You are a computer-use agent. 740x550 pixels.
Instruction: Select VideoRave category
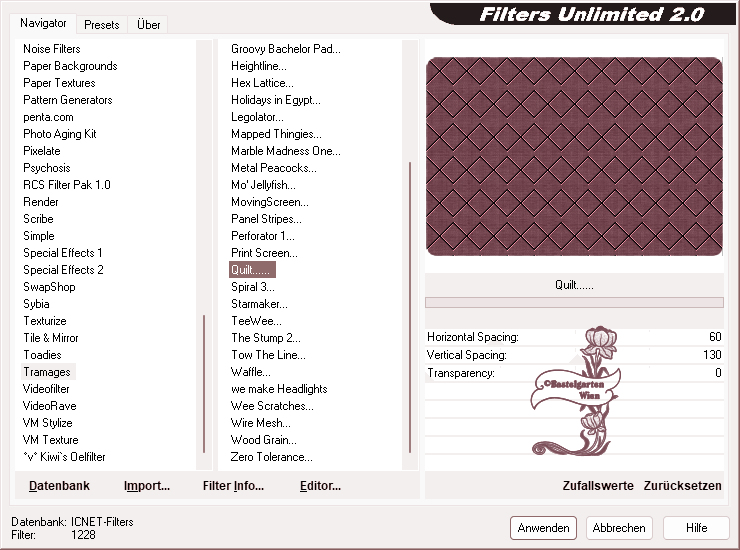tap(50, 406)
